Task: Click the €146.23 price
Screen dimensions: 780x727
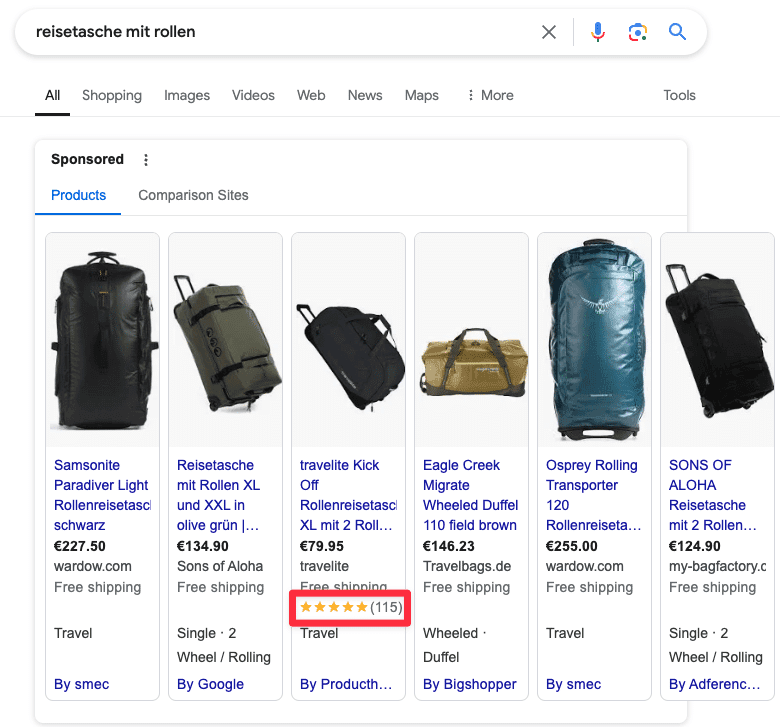Action: [449, 546]
